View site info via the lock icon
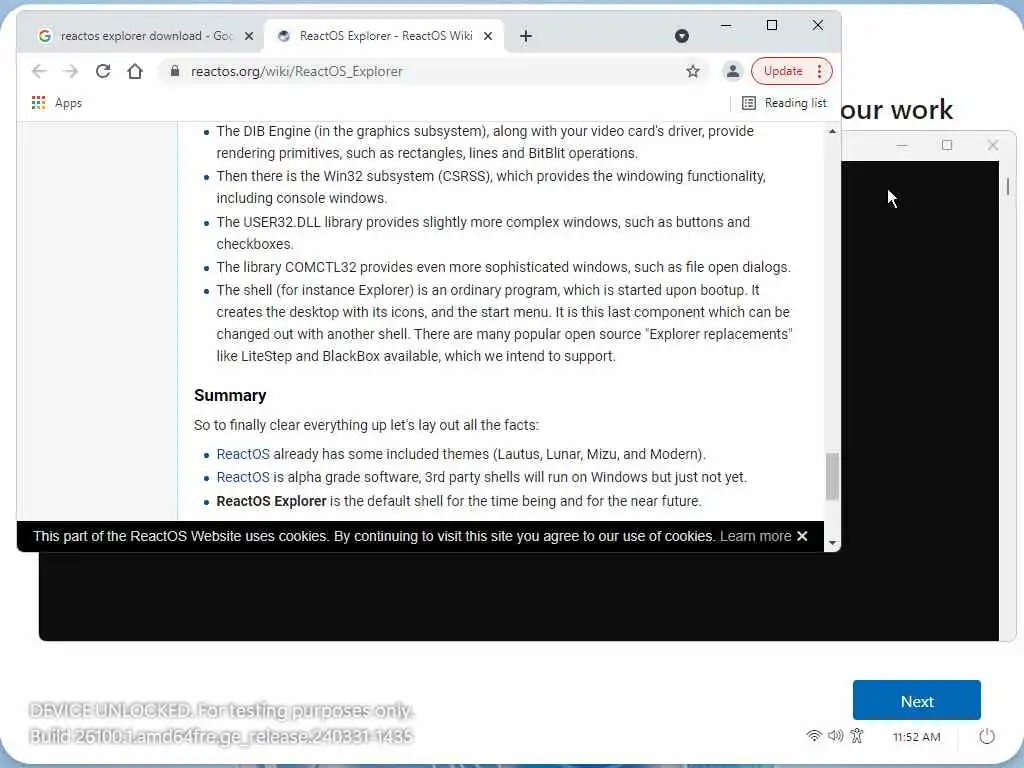 pyautogui.click(x=174, y=71)
